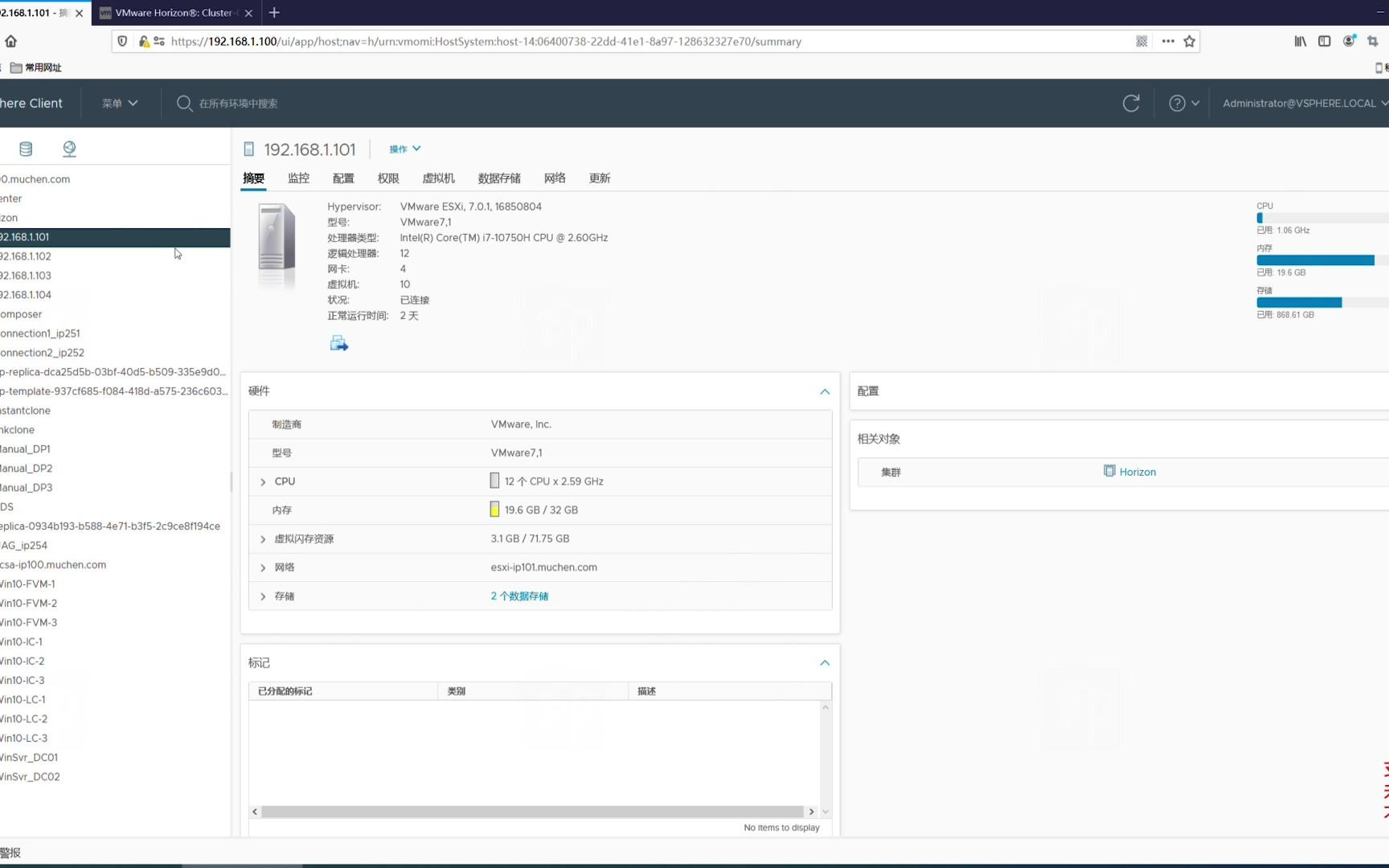The height and width of the screenshot is (868, 1389).
Task: Select the UAG_ip254 tree item
Action: click(115, 546)
